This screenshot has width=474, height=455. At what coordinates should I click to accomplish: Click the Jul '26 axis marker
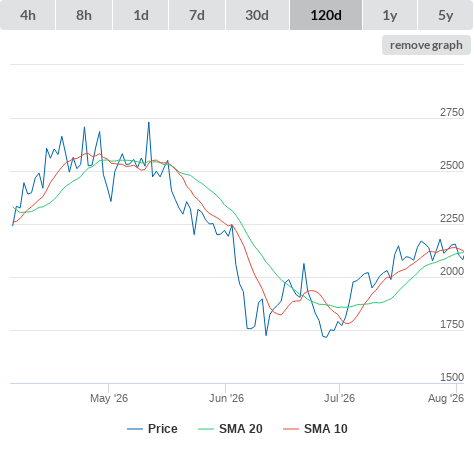point(339,398)
